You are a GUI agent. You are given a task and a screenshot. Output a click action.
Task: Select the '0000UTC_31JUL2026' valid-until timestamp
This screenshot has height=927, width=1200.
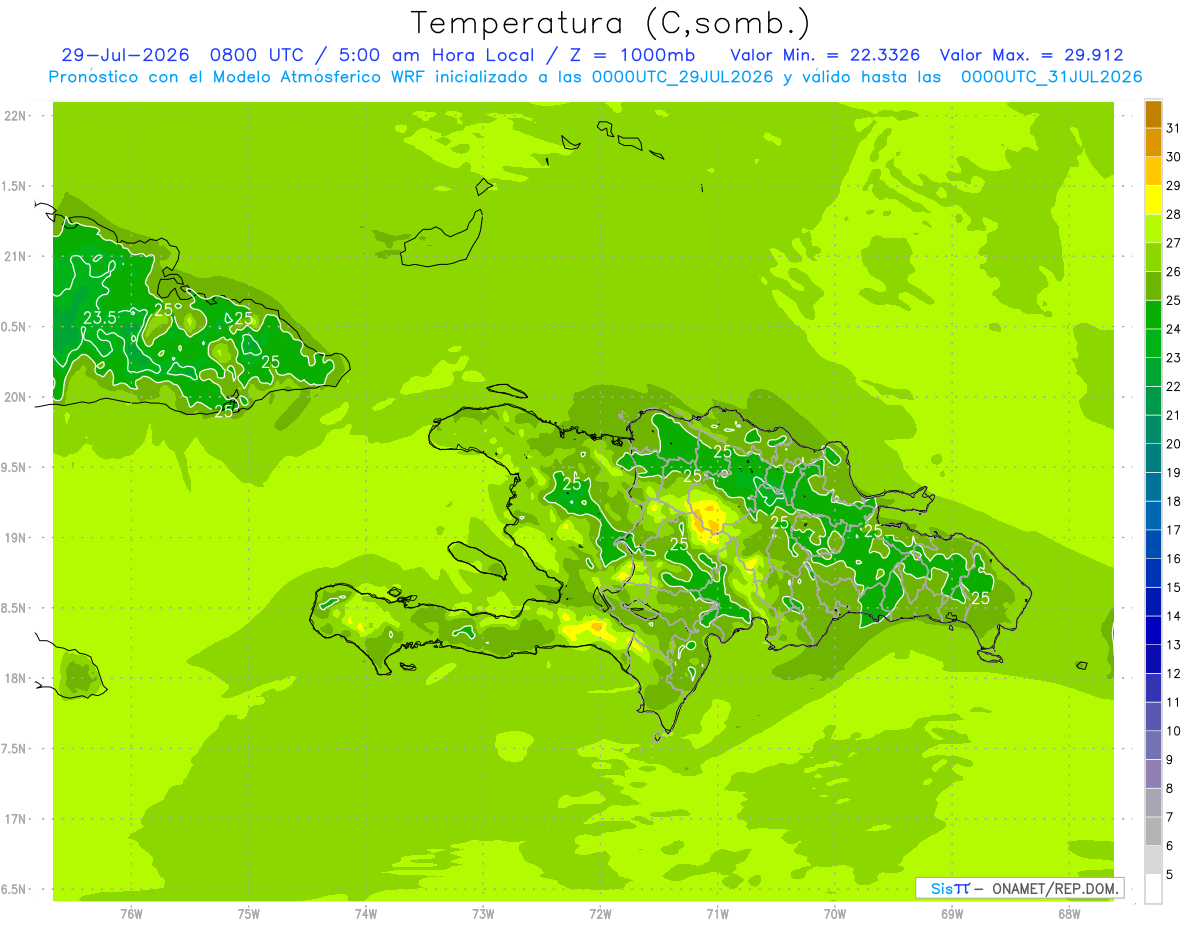(1051, 77)
